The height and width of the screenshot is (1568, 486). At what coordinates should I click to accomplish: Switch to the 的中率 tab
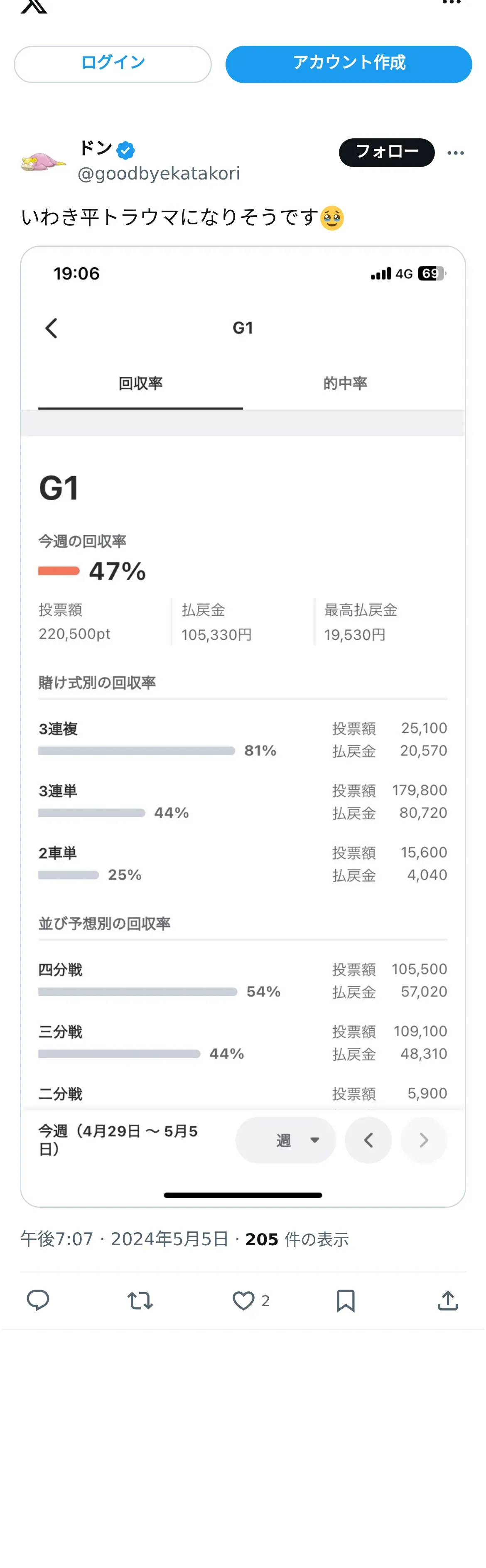click(x=345, y=383)
